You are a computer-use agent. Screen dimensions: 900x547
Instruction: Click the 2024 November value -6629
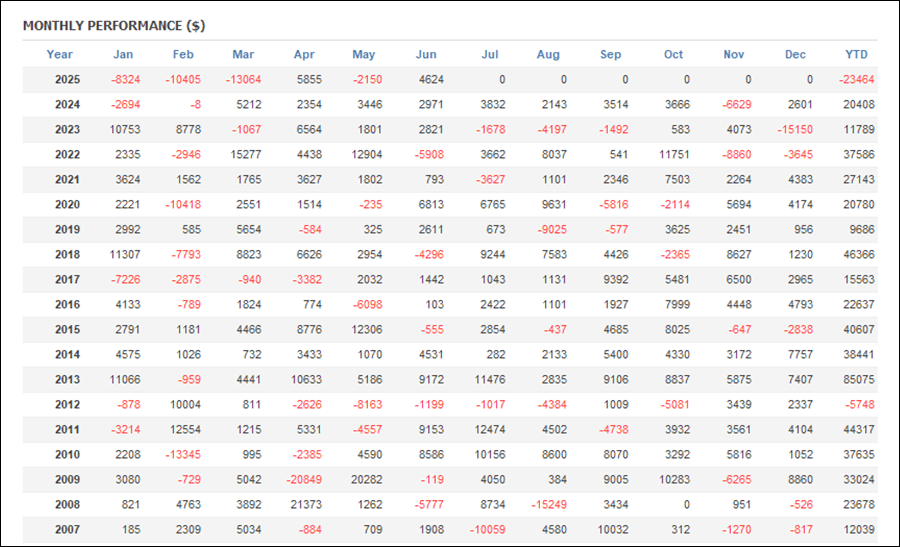736,104
